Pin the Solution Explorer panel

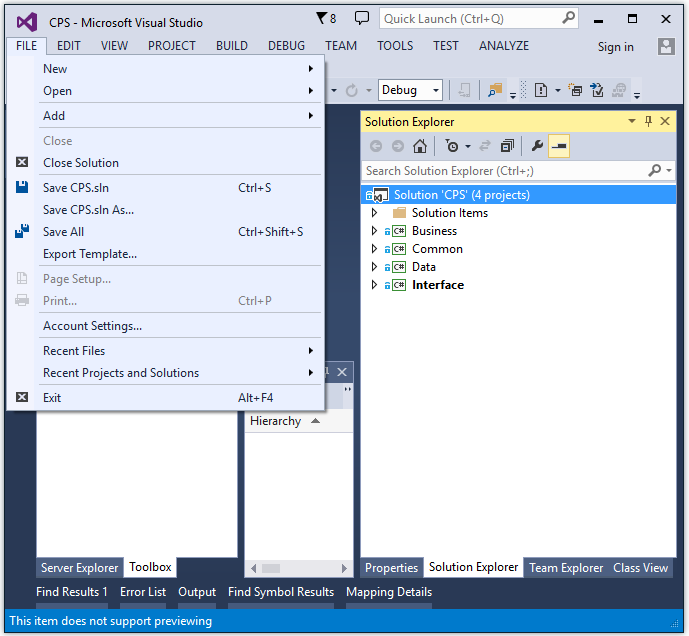pyautogui.click(x=648, y=121)
